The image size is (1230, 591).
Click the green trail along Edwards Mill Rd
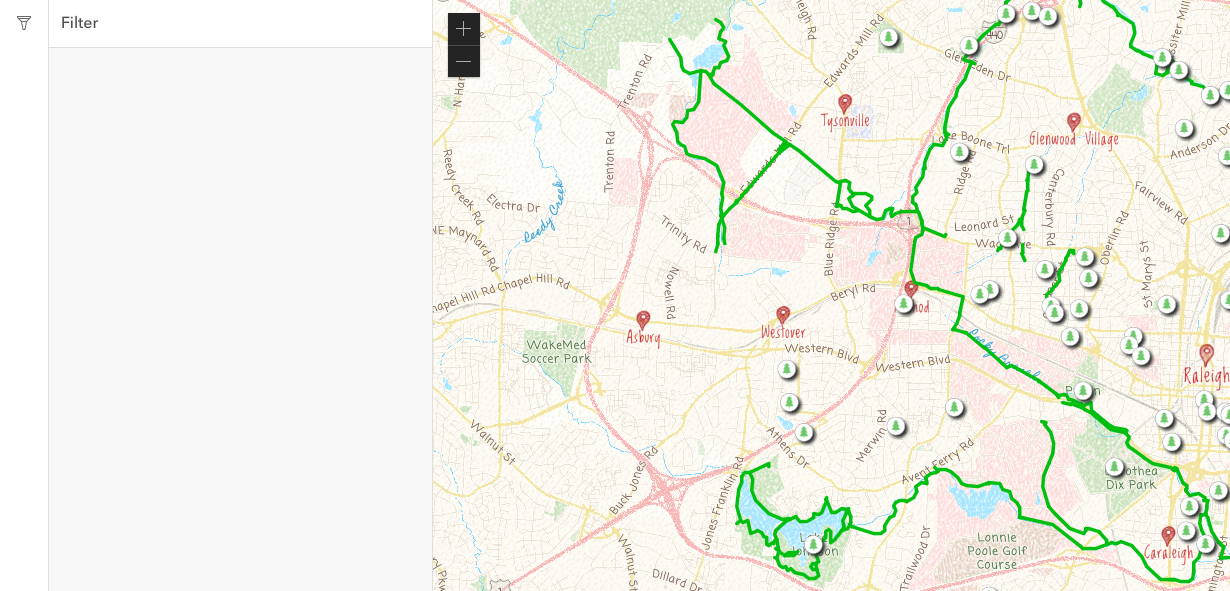(755, 178)
